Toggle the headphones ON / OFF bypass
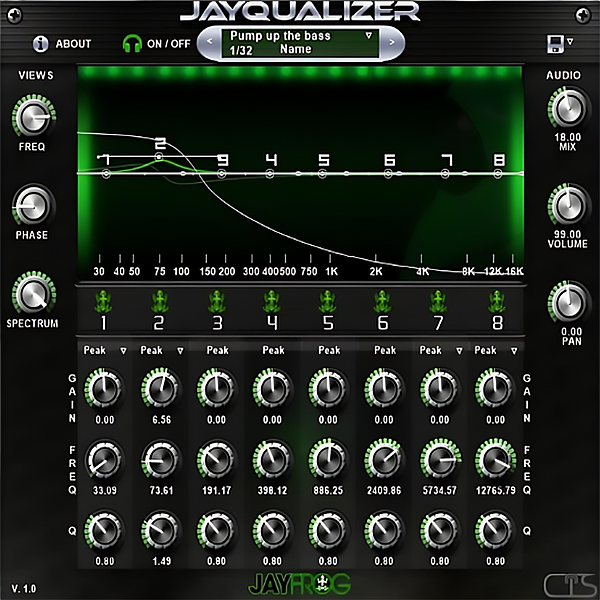Viewport: 600px width, 600px height. pyautogui.click(x=132, y=44)
